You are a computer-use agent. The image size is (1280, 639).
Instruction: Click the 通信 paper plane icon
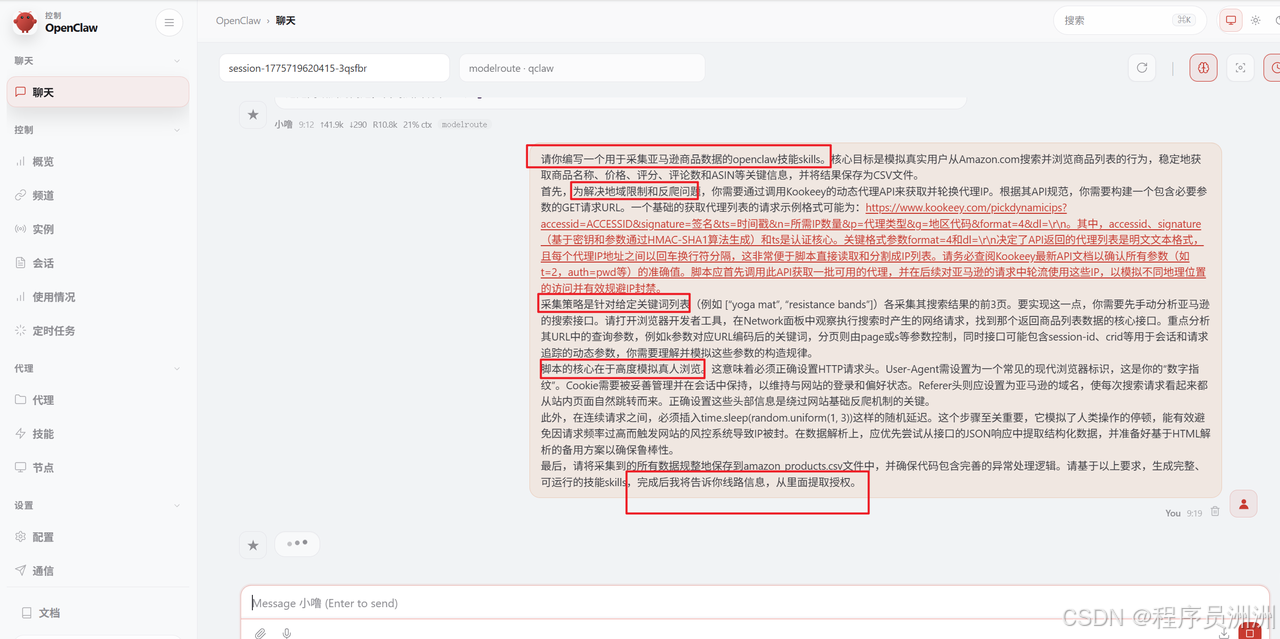point(21,571)
